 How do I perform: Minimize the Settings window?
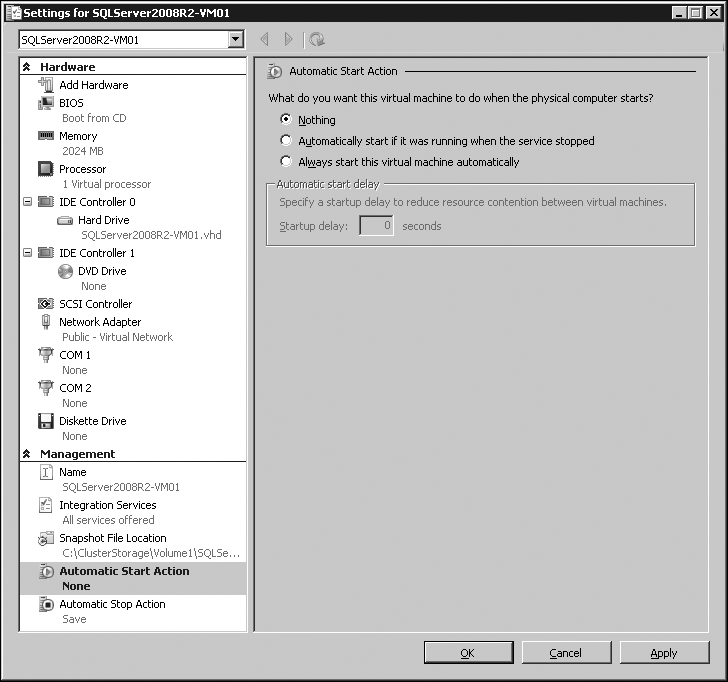(x=679, y=13)
